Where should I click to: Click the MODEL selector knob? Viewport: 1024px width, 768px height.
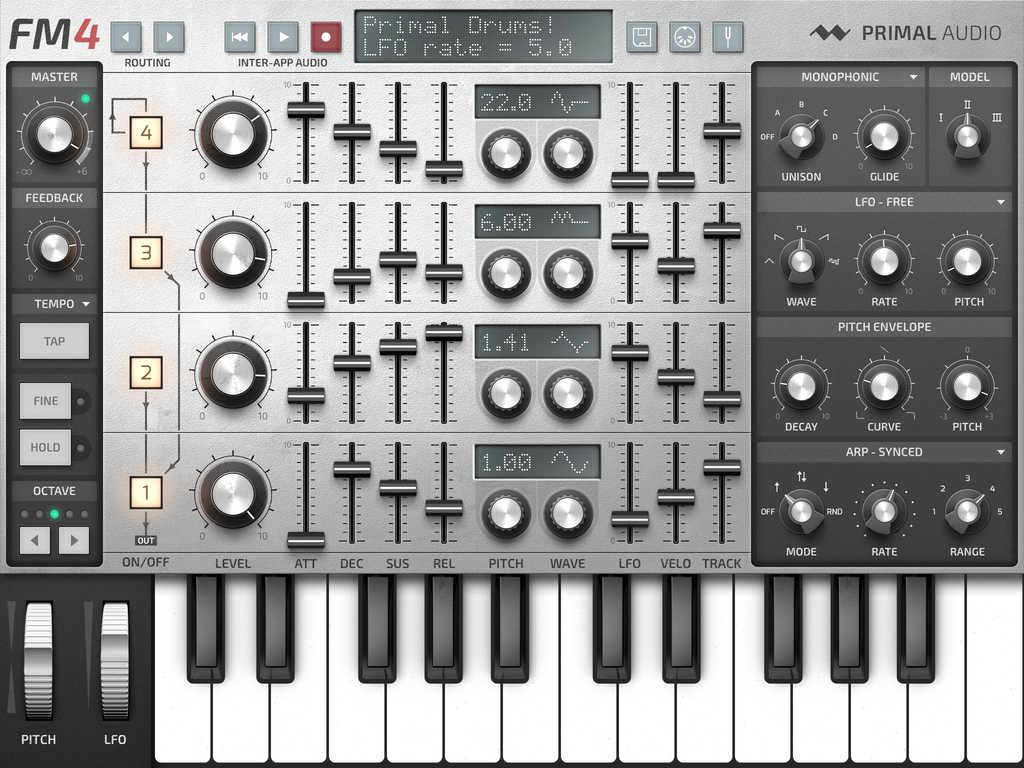[x=967, y=136]
